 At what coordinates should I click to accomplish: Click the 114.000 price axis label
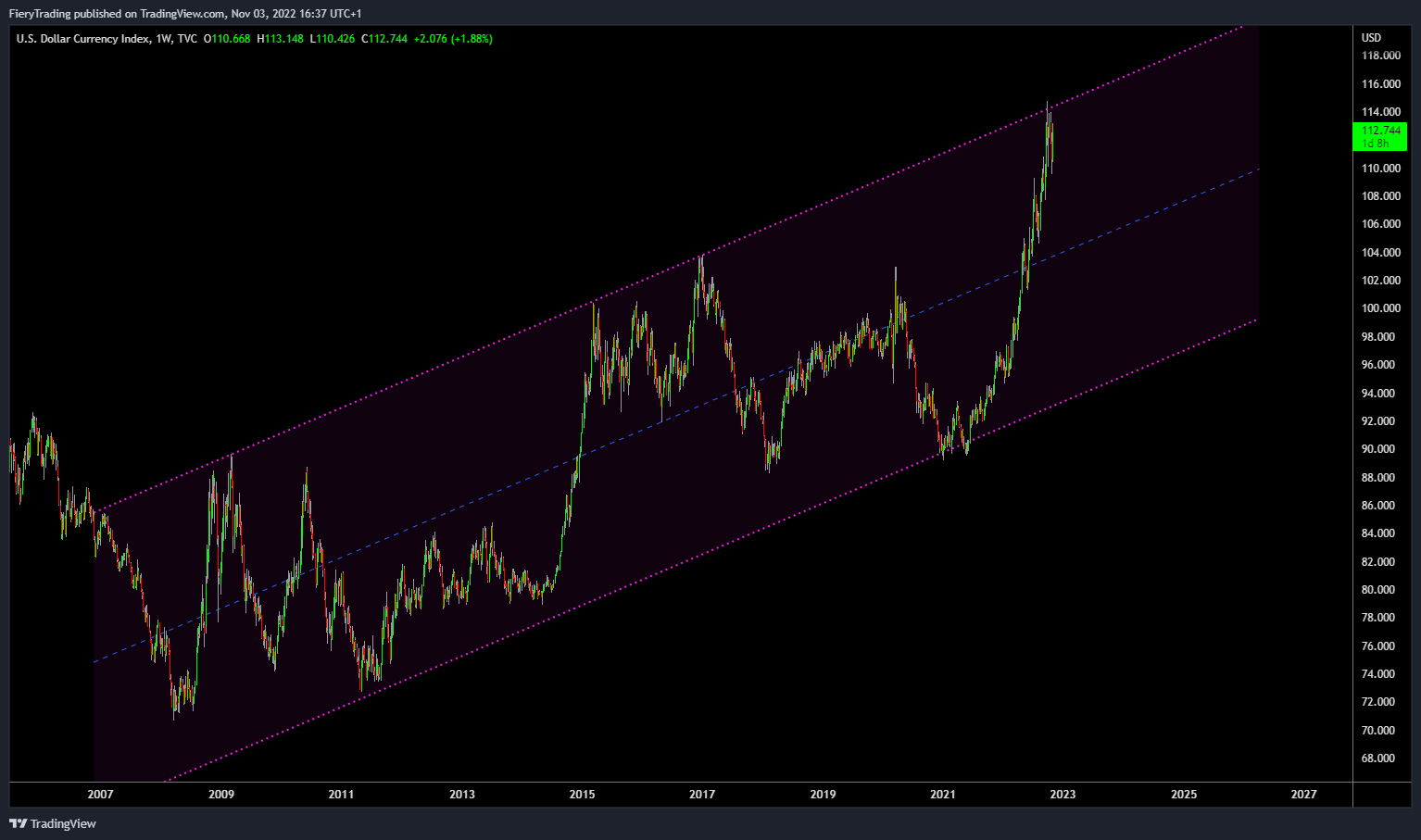1380,112
